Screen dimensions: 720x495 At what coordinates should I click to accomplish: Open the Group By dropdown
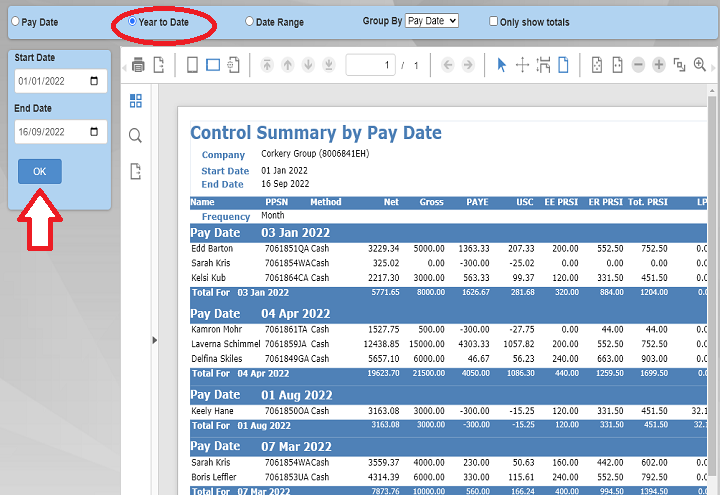[432, 21]
